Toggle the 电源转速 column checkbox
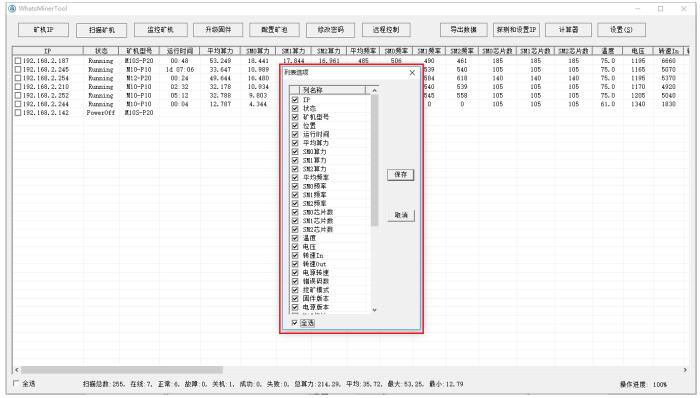 295,272
